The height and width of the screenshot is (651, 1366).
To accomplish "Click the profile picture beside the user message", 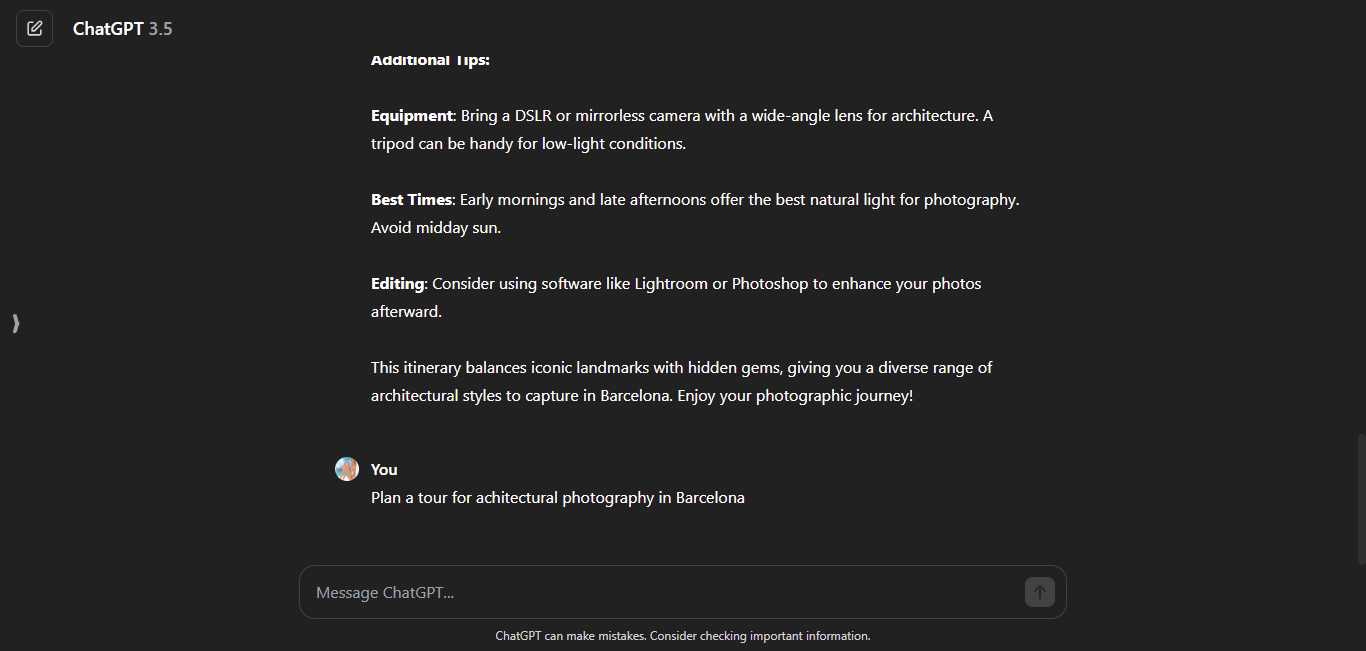I will click(x=346, y=468).
